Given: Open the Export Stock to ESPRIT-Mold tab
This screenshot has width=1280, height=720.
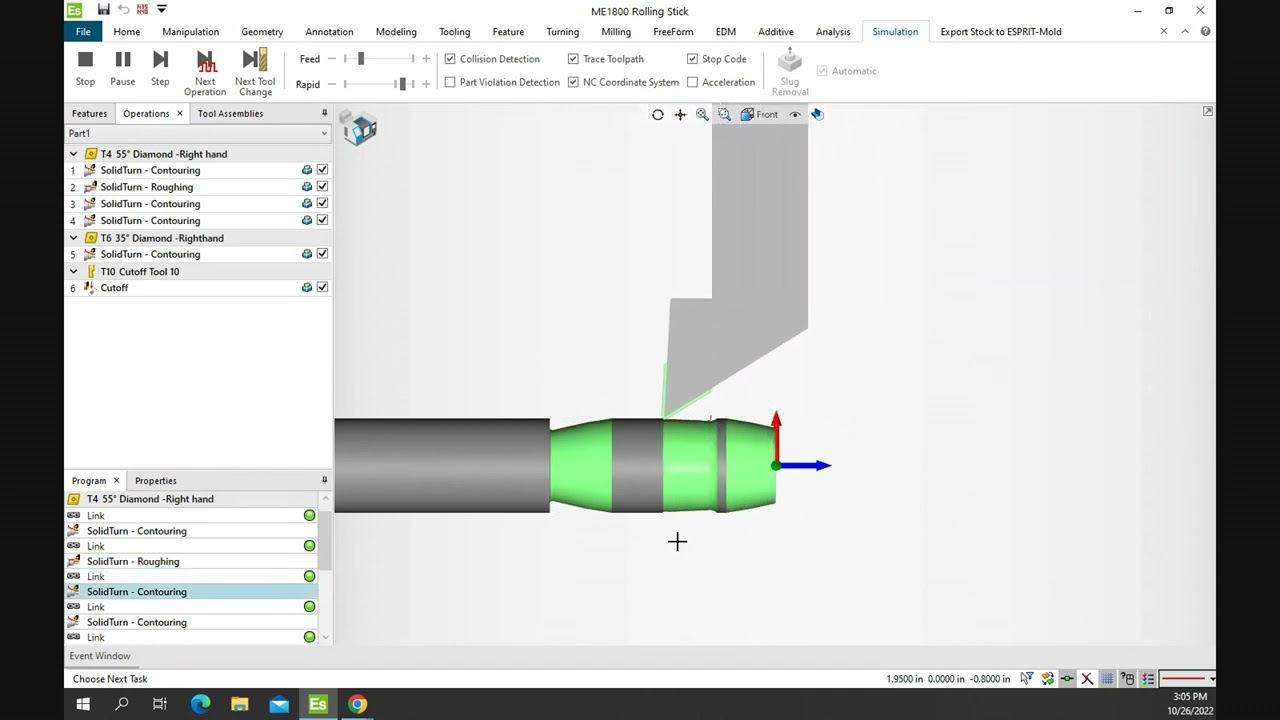Looking at the screenshot, I should [1001, 32].
